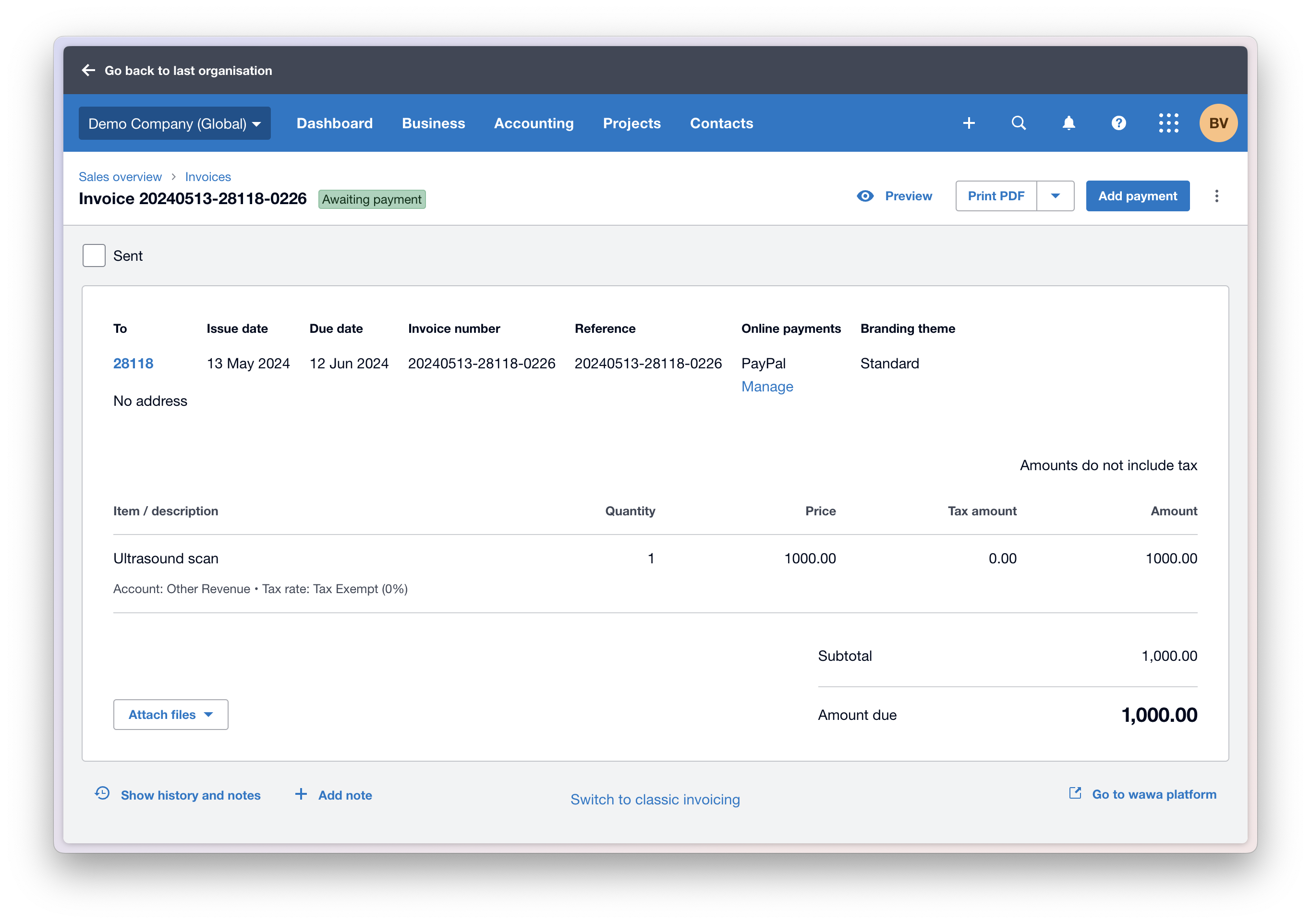This screenshot has width=1311, height=924.
Task: Click the back arrow icon in top bar
Action: coord(88,70)
